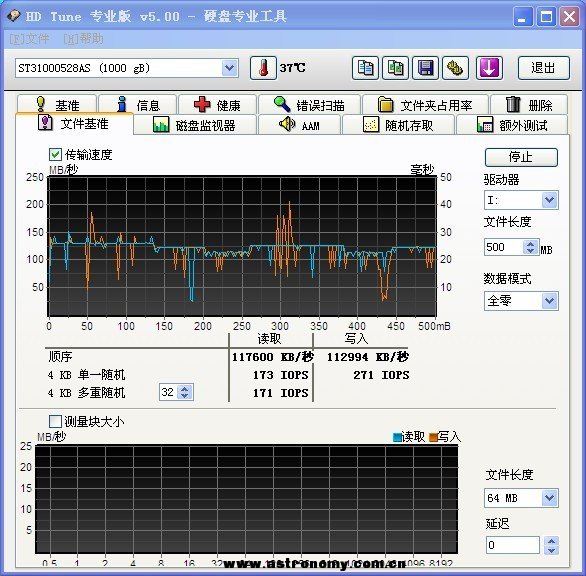This screenshot has width=586, height=576.
Task: Save screenshot with floppy disk icon
Action: (x=425, y=68)
